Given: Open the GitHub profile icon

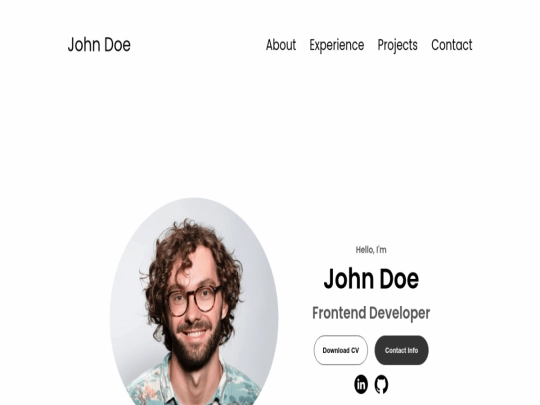Looking at the screenshot, I should (381, 384).
